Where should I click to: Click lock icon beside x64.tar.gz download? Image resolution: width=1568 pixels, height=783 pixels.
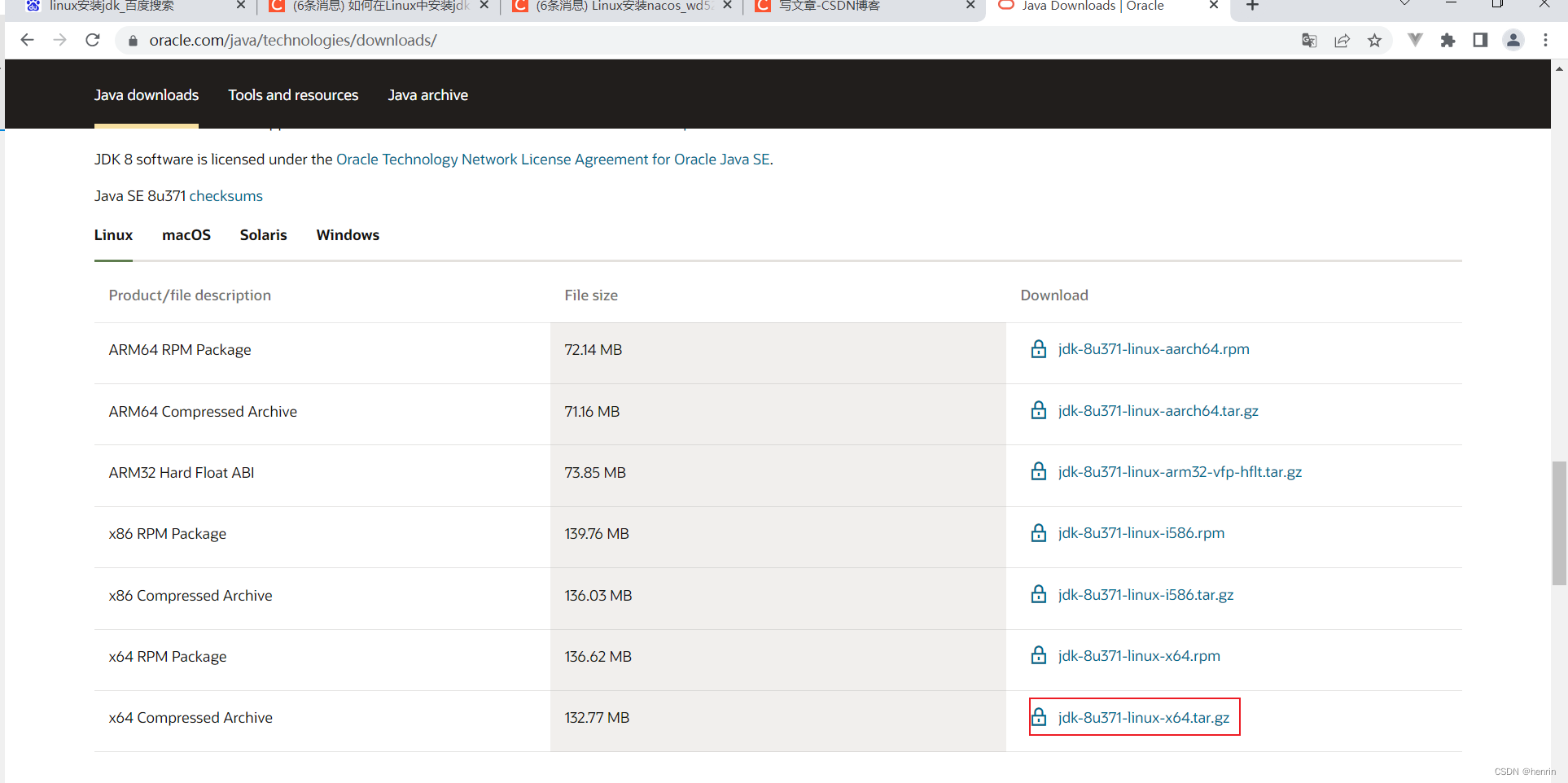click(1039, 717)
